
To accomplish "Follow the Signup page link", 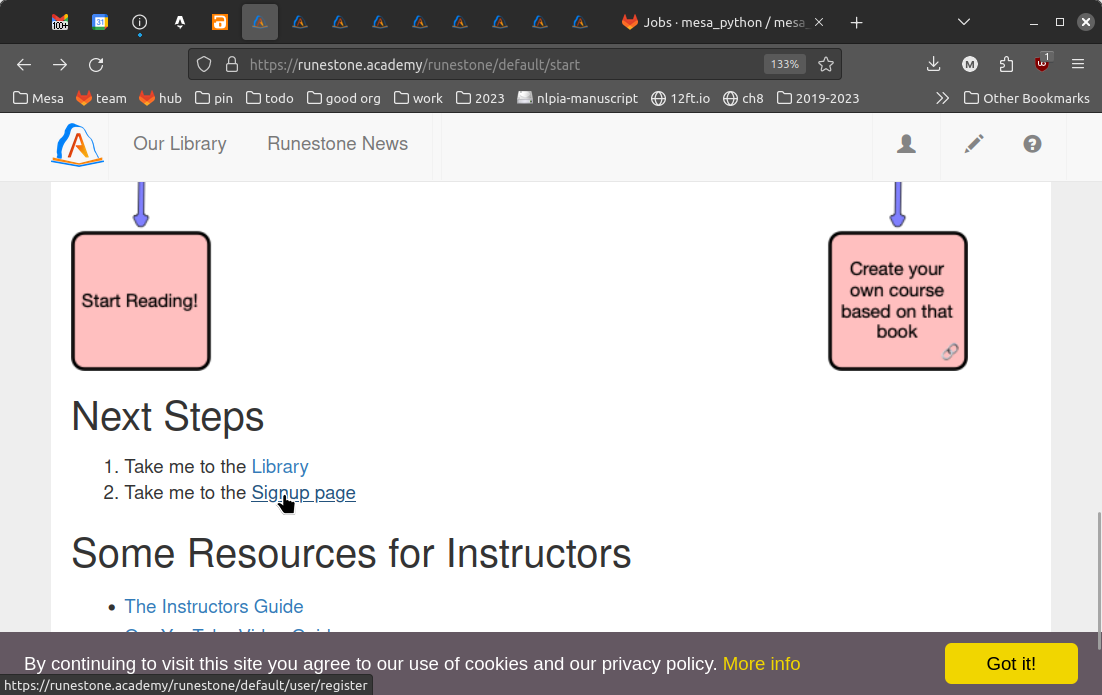I will 303,493.
